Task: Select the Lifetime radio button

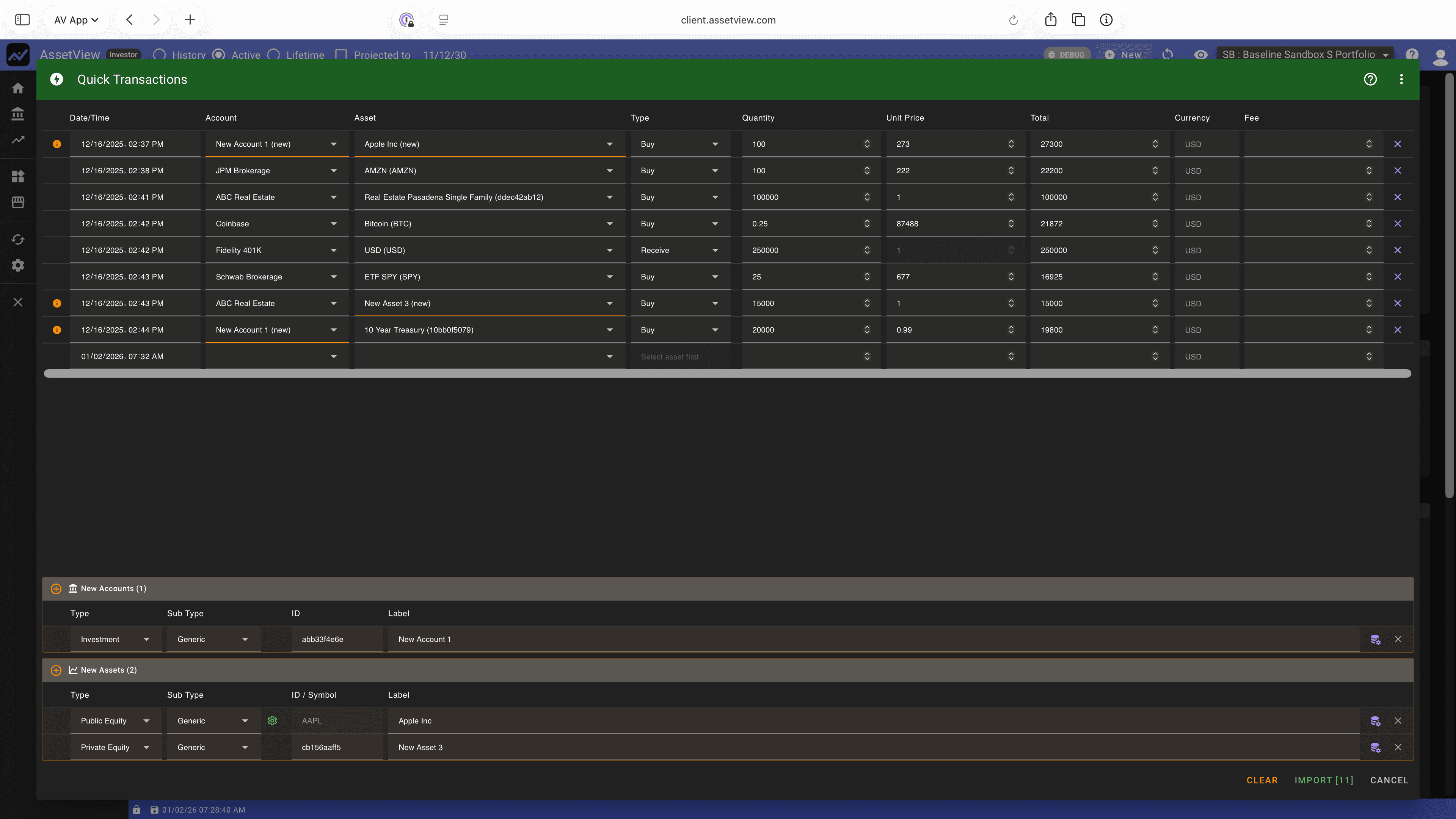Action: click(274, 55)
